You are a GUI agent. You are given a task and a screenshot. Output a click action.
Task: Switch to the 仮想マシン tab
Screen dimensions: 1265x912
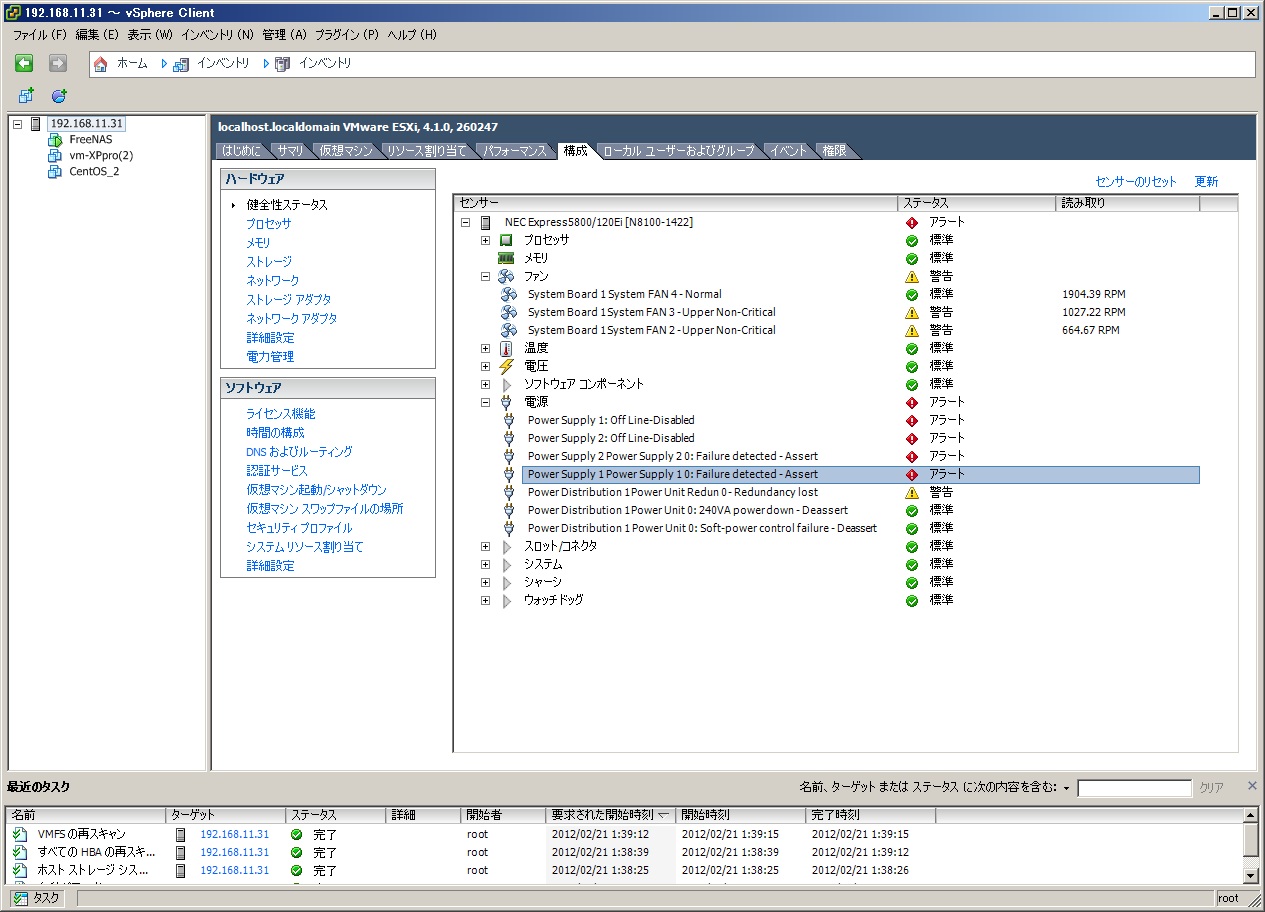click(346, 151)
